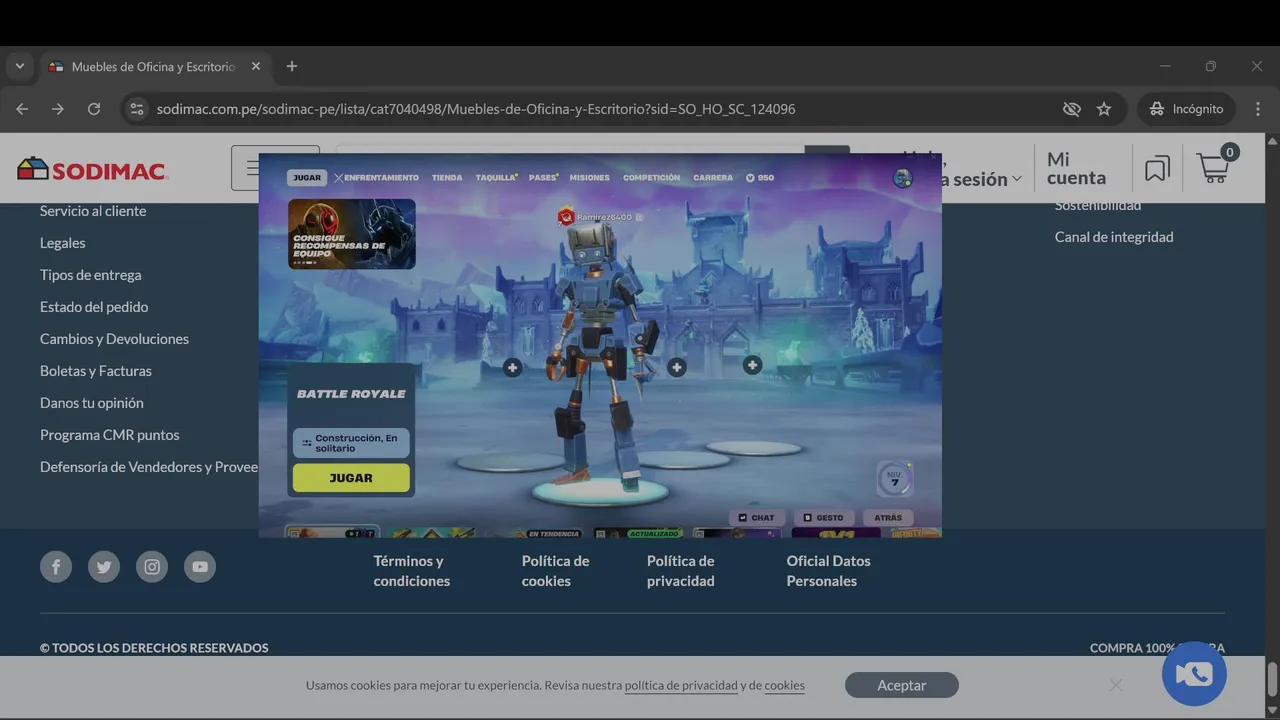View site information icon in address bar

[137, 109]
